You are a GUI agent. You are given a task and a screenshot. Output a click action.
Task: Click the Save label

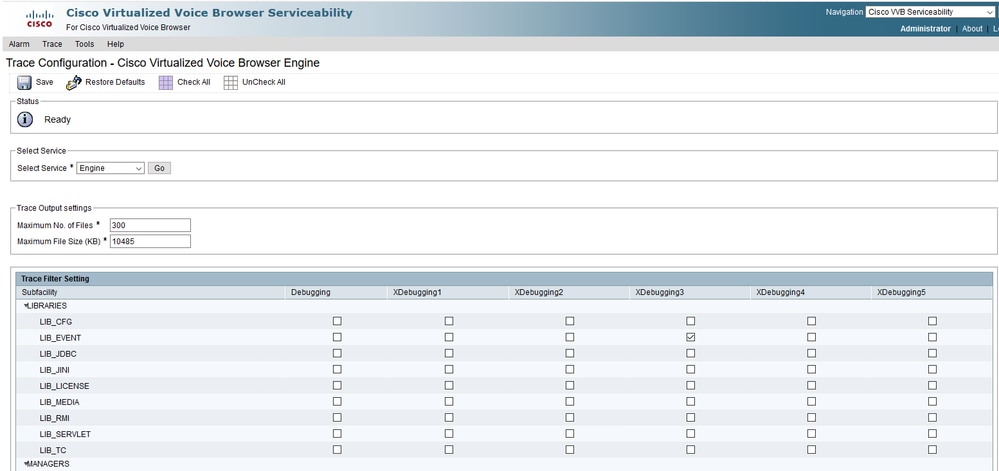pyautogui.click(x=45, y=82)
